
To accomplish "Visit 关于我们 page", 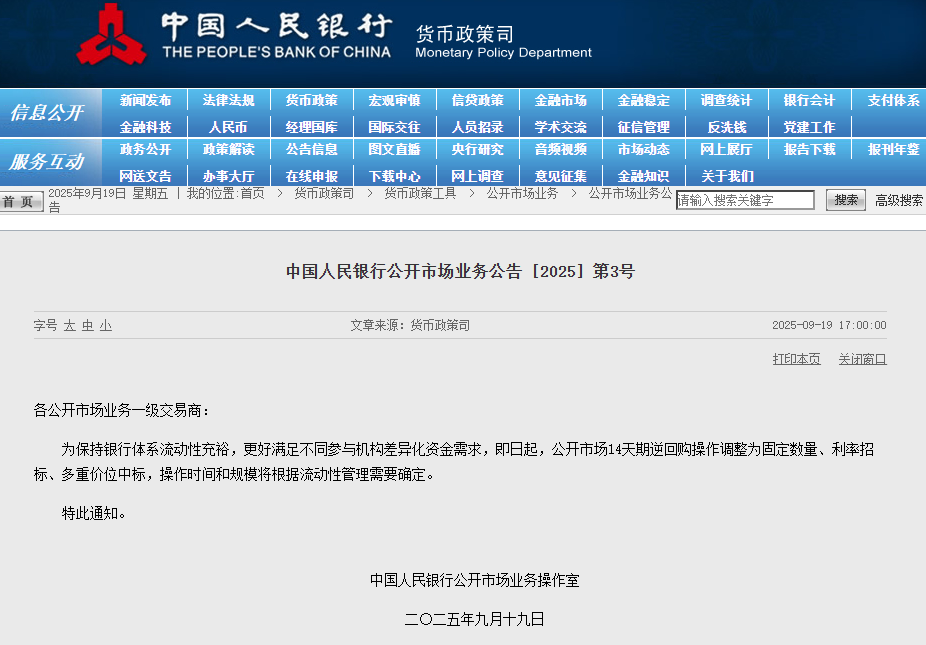I will pyautogui.click(x=727, y=176).
